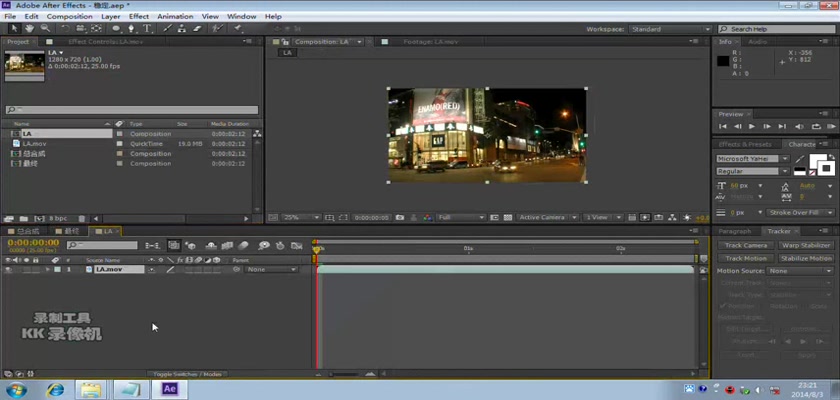Switch to Effect Controls LA.mov tab
The image size is (840, 400).
pyautogui.click(x=106, y=42)
